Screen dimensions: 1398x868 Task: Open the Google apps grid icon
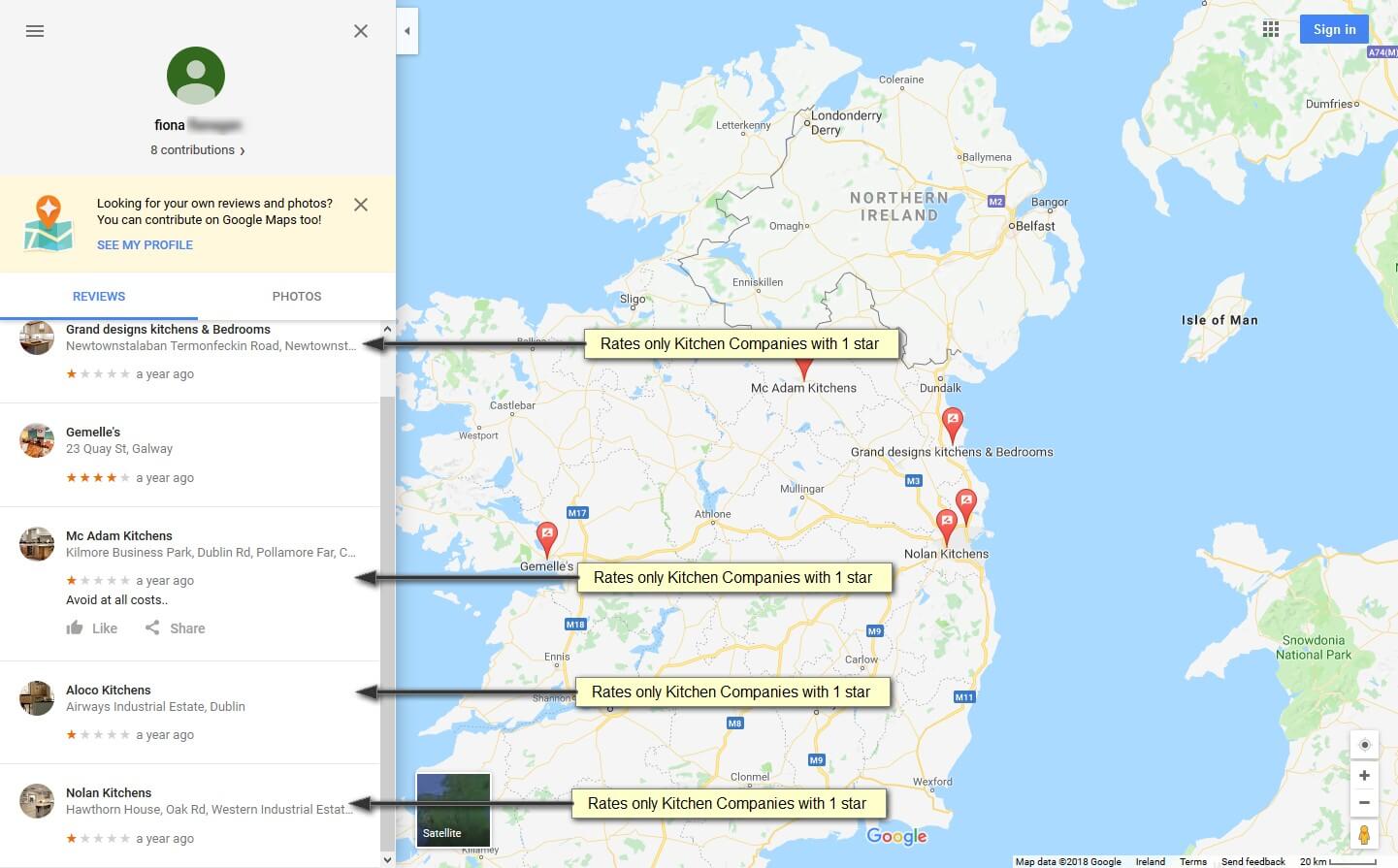coord(1271,29)
